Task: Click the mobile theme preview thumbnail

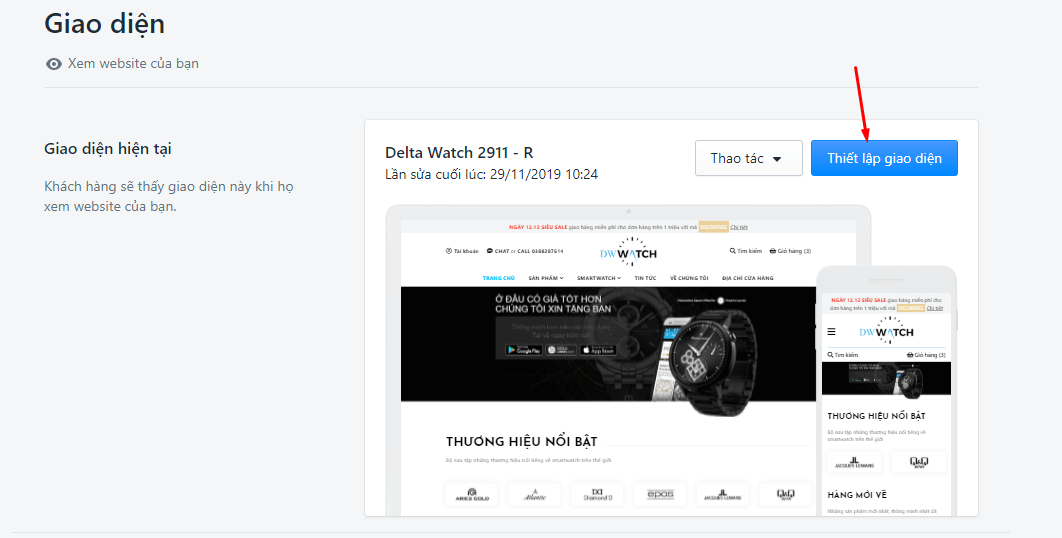Action: point(886,392)
